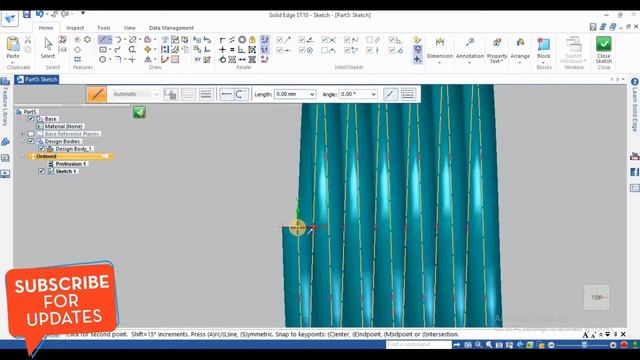Viewport: 640px width, 360px height.
Task: Click the Property Text button
Action: [497, 50]
